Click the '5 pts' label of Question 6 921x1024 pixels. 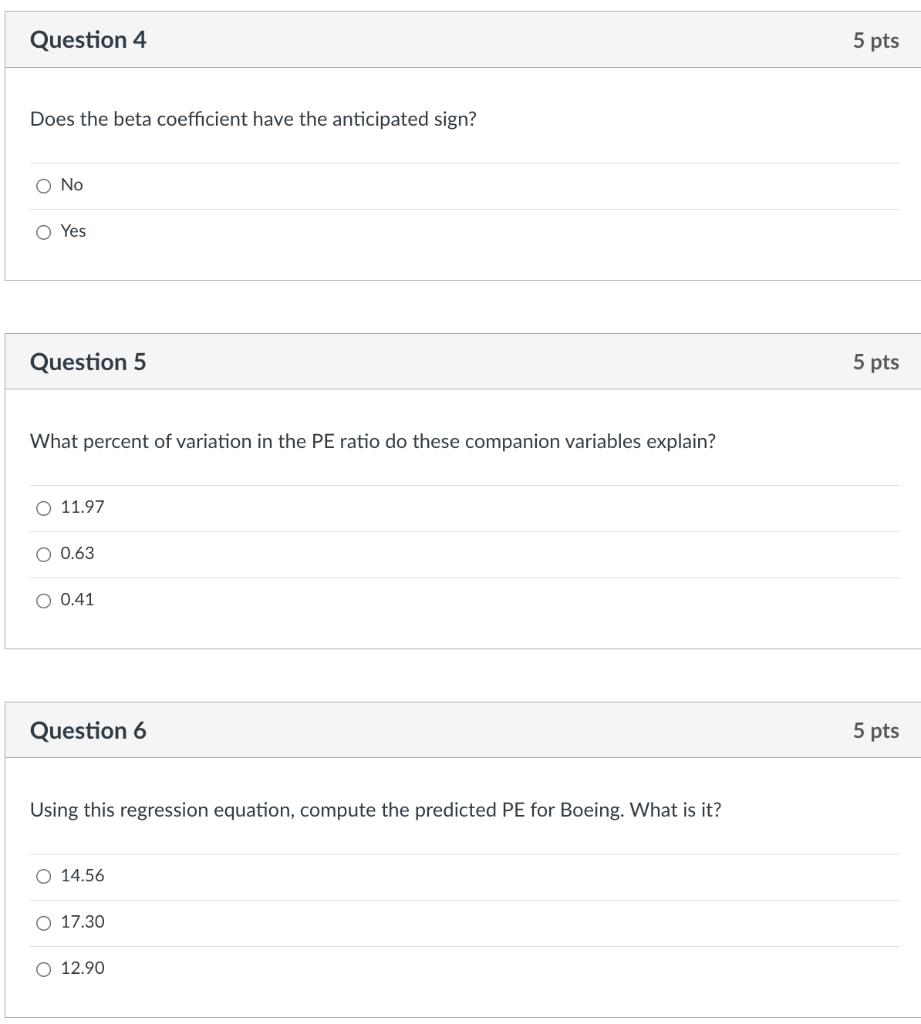click(x=875, y=731)
